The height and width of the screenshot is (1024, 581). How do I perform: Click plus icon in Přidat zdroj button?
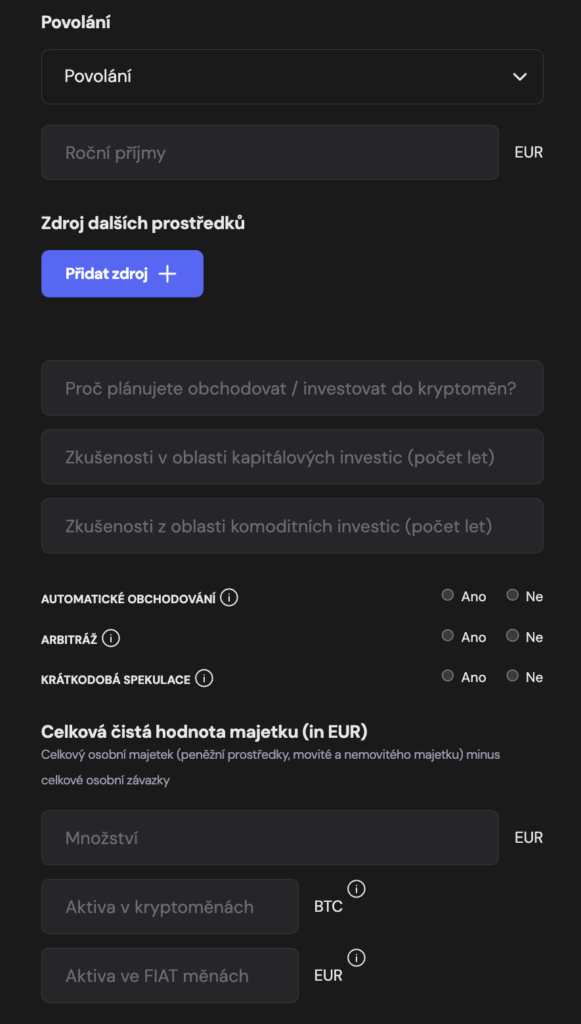[x=168, y=274]
